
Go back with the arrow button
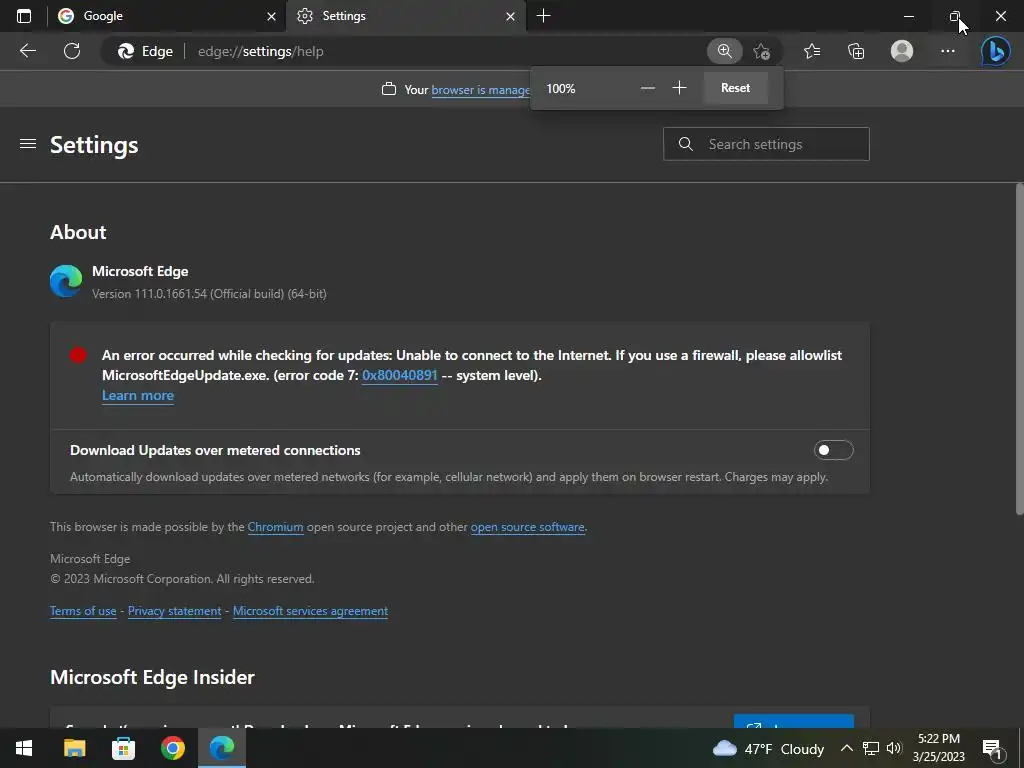[27, 51]
